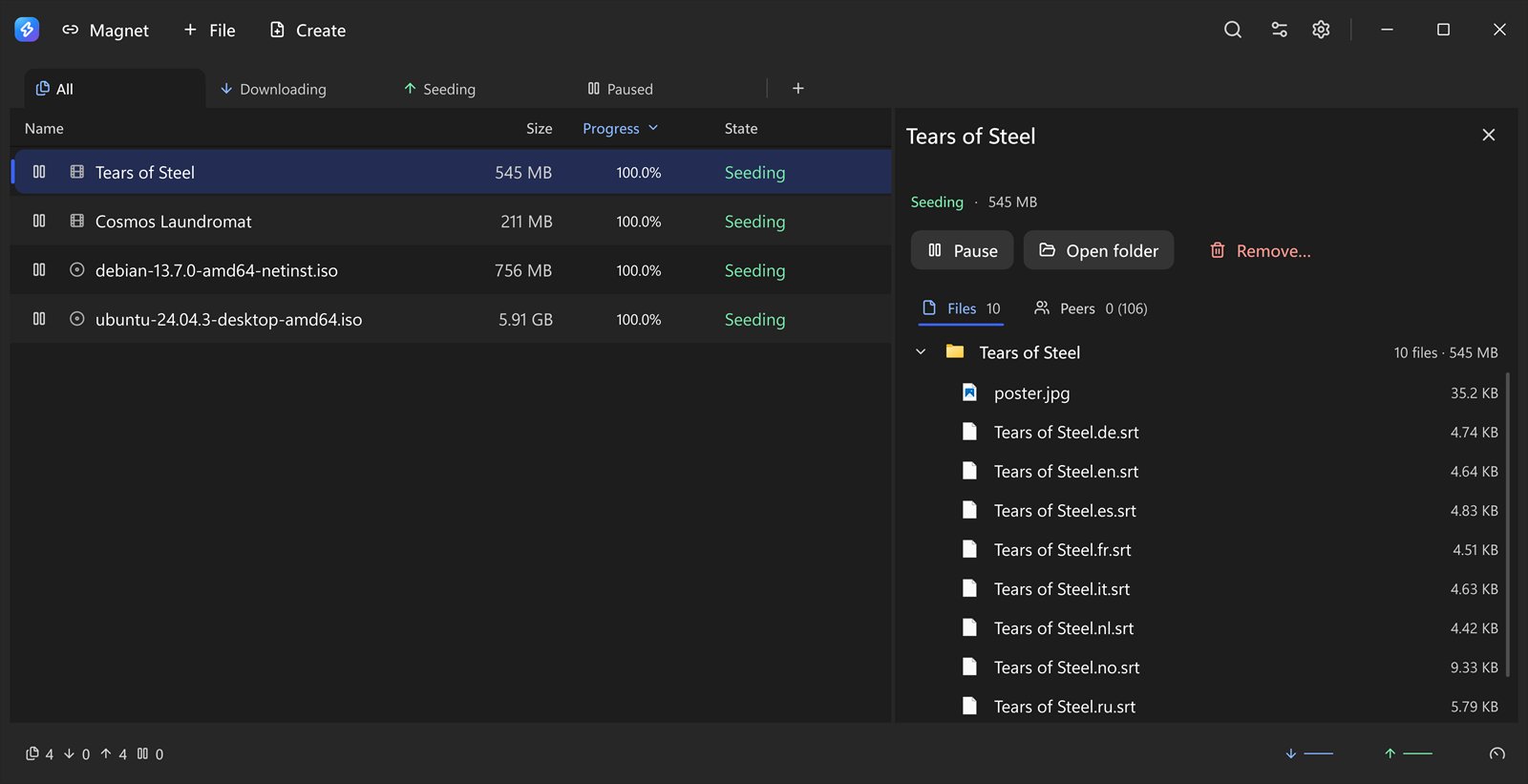Open the filter sliders options icon
This screenshot has height=784, width=1528.
(x=1279, y=30)
